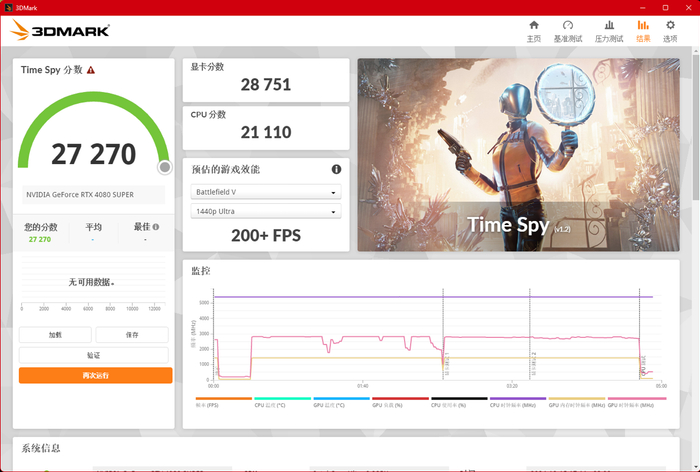
Task: Maximize the 3DMark window
Action: tap(665, 8)
